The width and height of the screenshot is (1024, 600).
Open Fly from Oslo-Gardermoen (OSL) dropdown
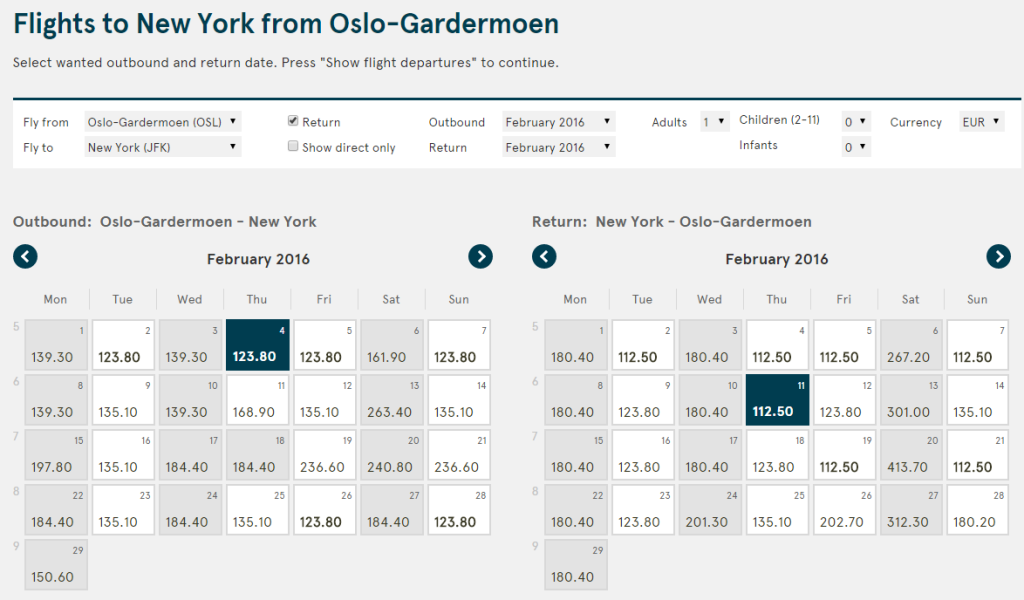click(x=163, y=121)
